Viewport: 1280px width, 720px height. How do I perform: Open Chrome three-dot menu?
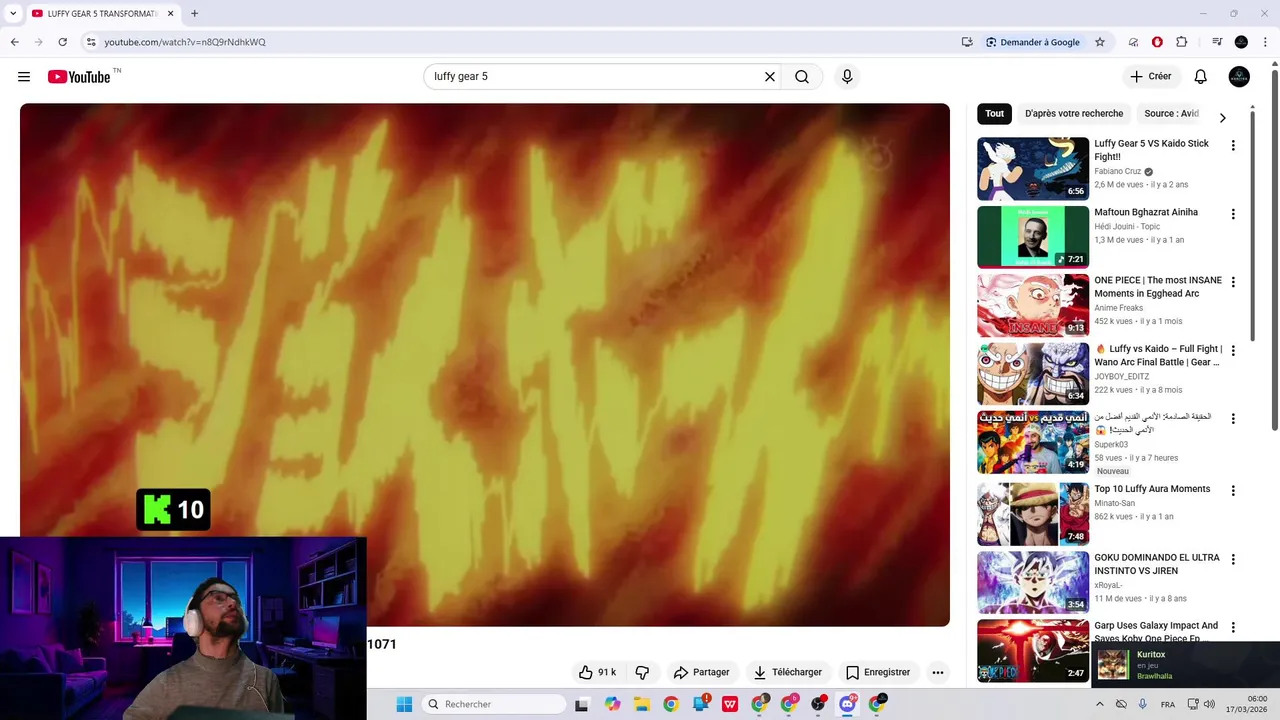point(1265,42)
